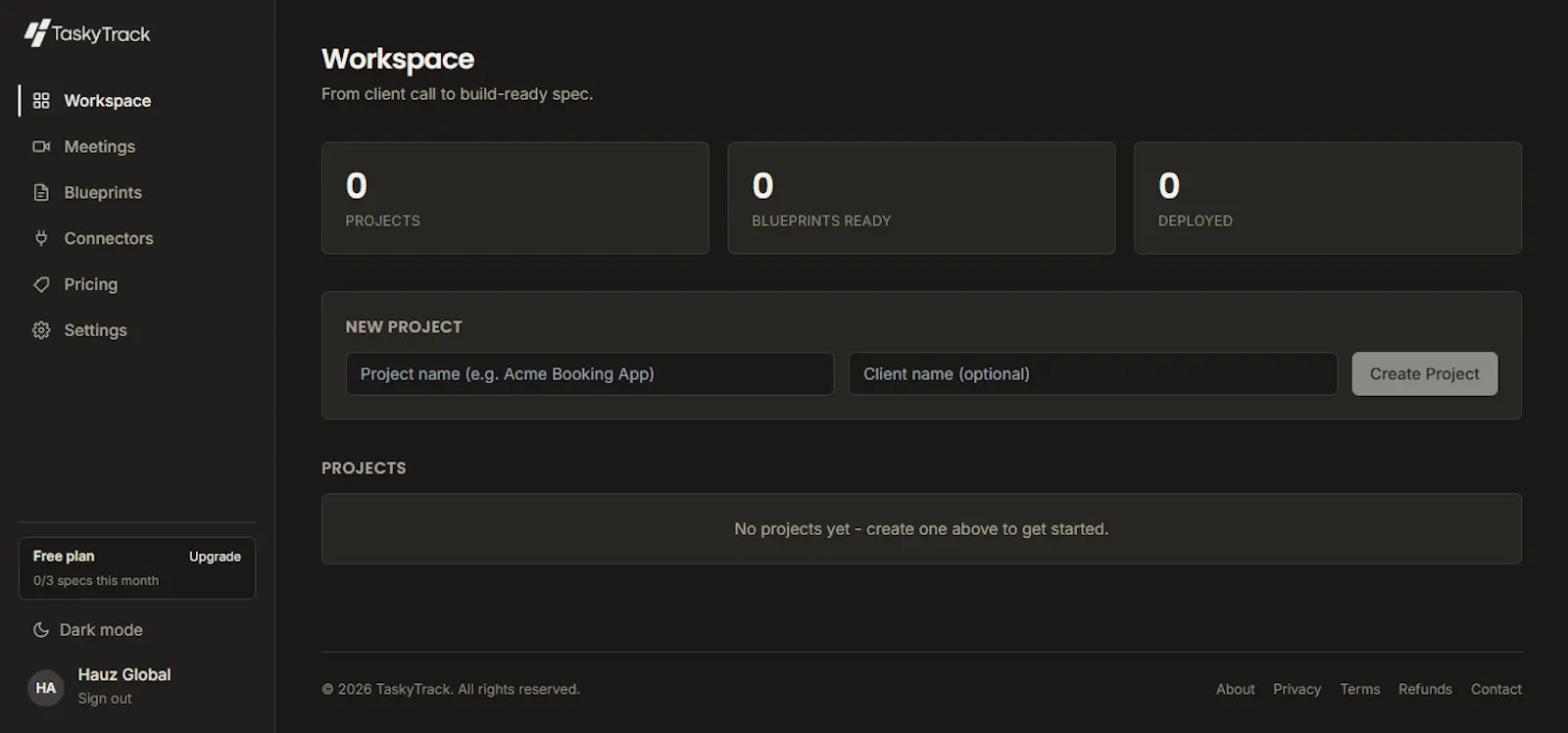
Task: Click the "0/3 specs this month" text
Action: point(96,581)
